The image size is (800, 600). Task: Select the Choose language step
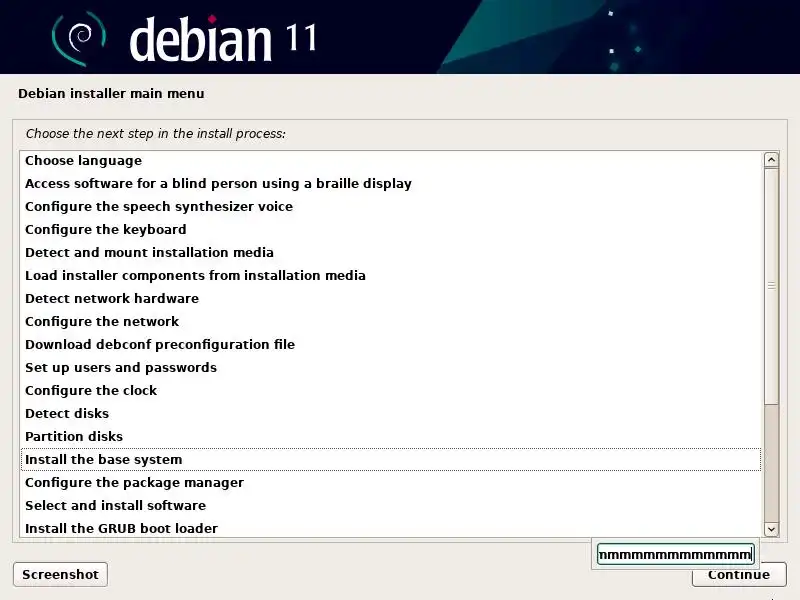[391, 161]
